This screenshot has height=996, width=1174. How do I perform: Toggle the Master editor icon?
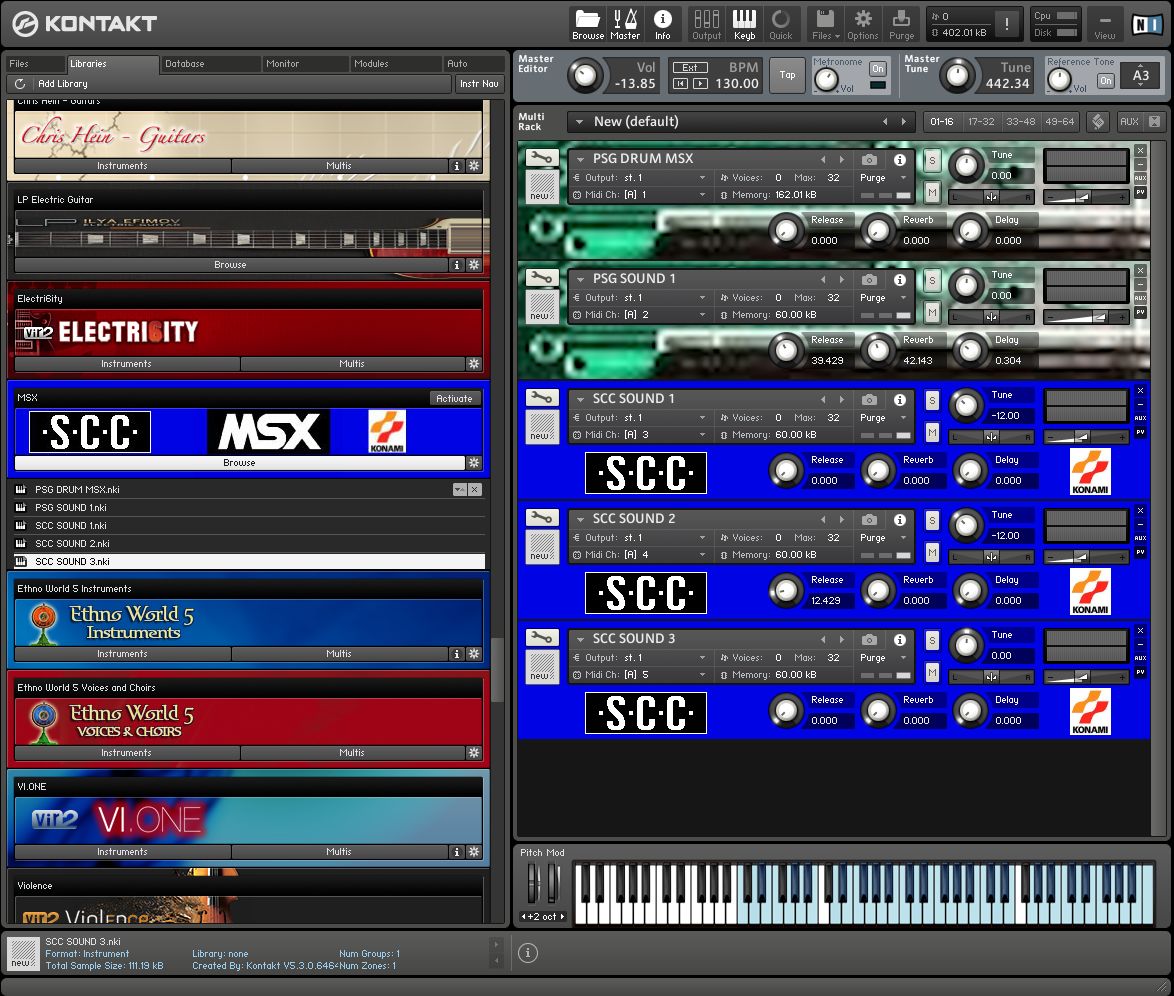tap(624, 24)
